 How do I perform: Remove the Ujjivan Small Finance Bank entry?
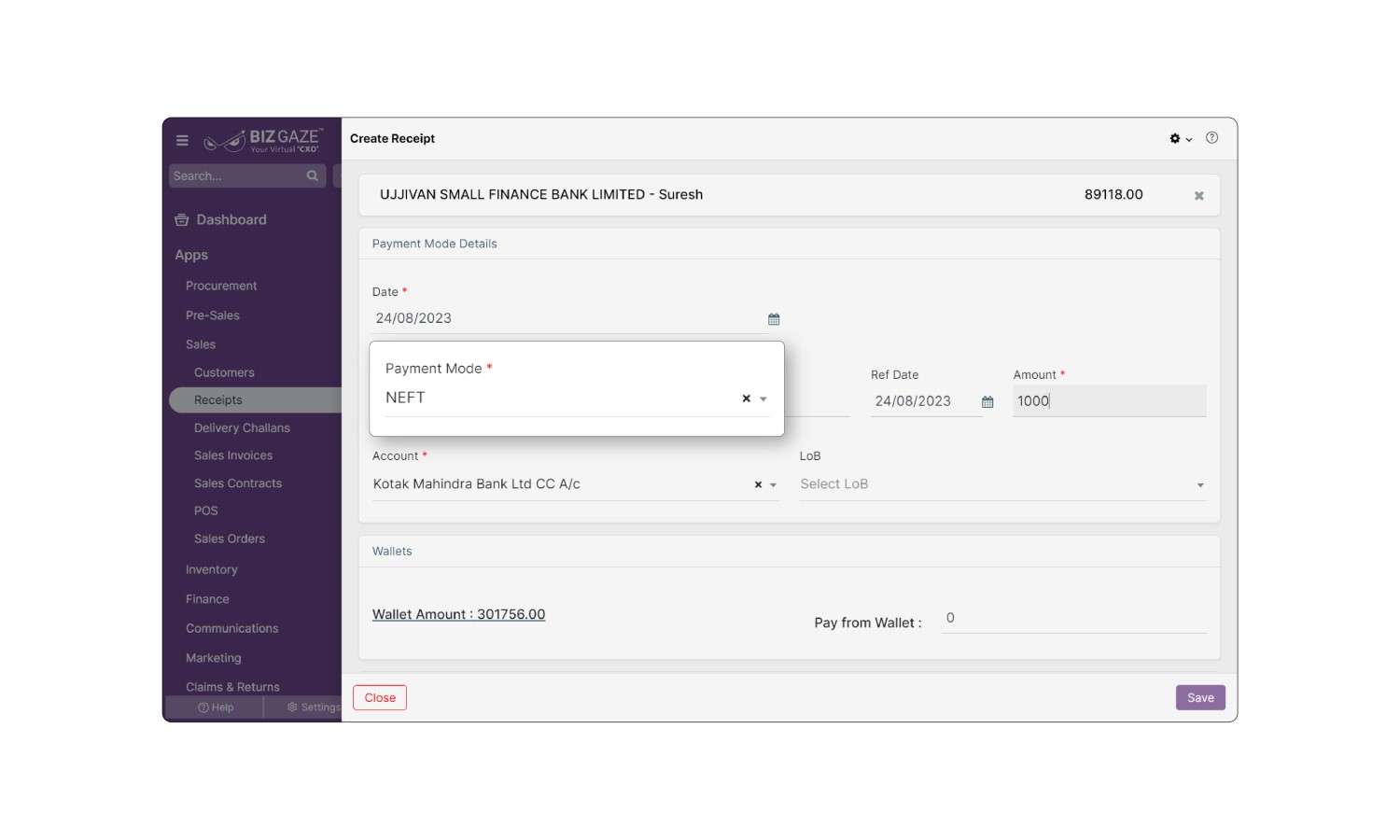pos(1198,196)
